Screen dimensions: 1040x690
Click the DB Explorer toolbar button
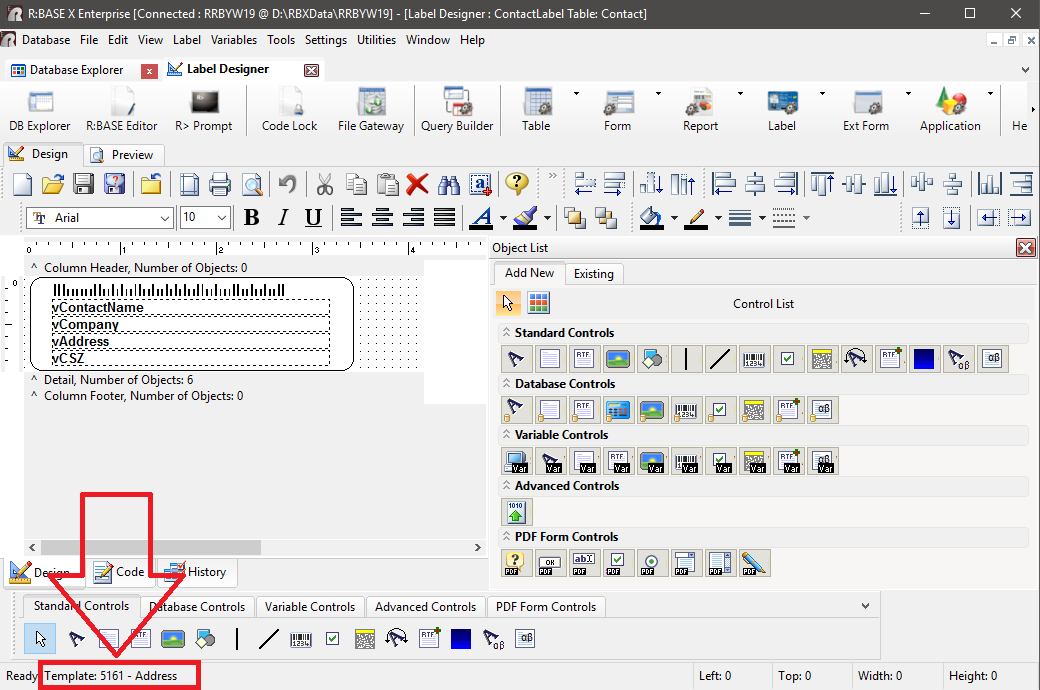click(x=40, y=109)
